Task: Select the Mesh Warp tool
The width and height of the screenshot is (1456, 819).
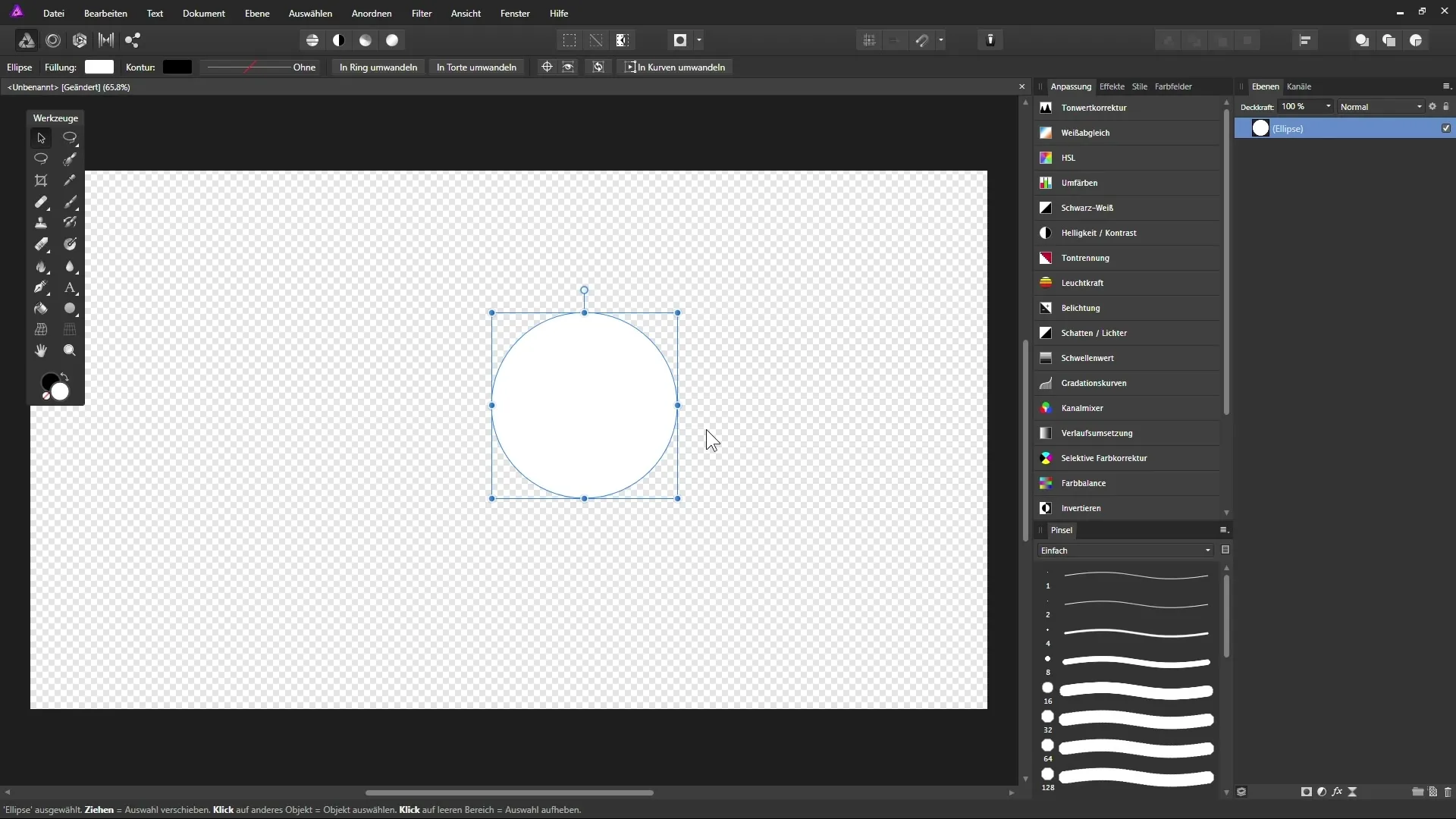Action: 41,330
